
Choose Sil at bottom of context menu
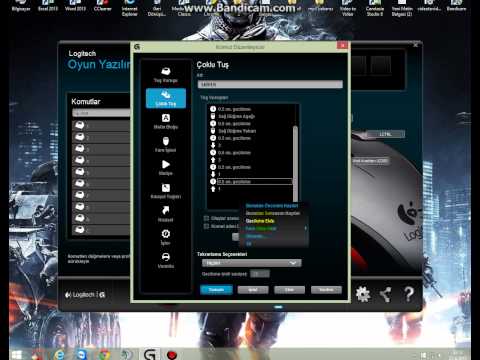248,244
